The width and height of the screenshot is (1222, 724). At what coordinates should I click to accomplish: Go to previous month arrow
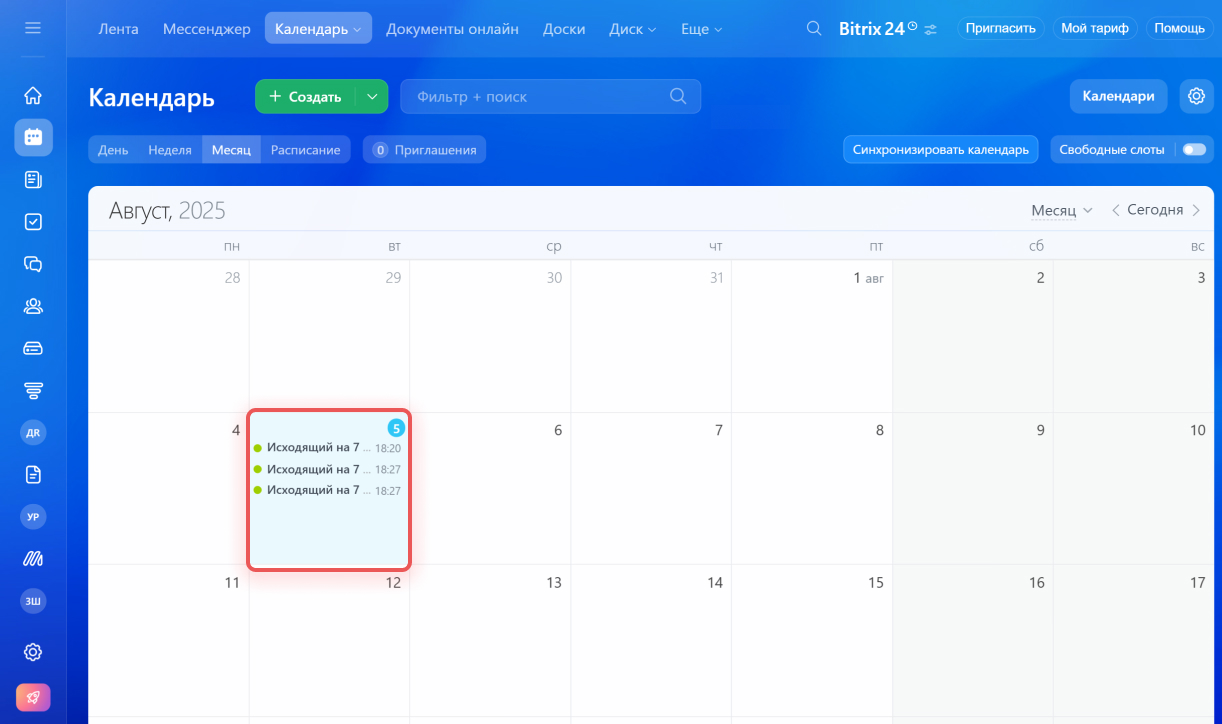point(1116,210)
